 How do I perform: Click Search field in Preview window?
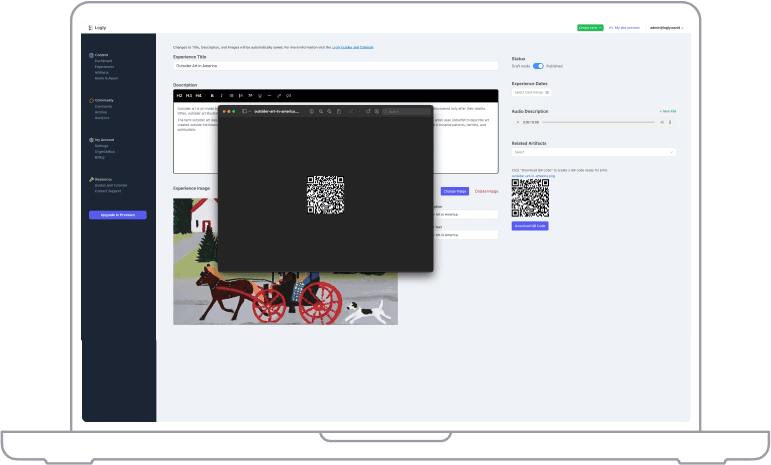[x=406, y=112]
